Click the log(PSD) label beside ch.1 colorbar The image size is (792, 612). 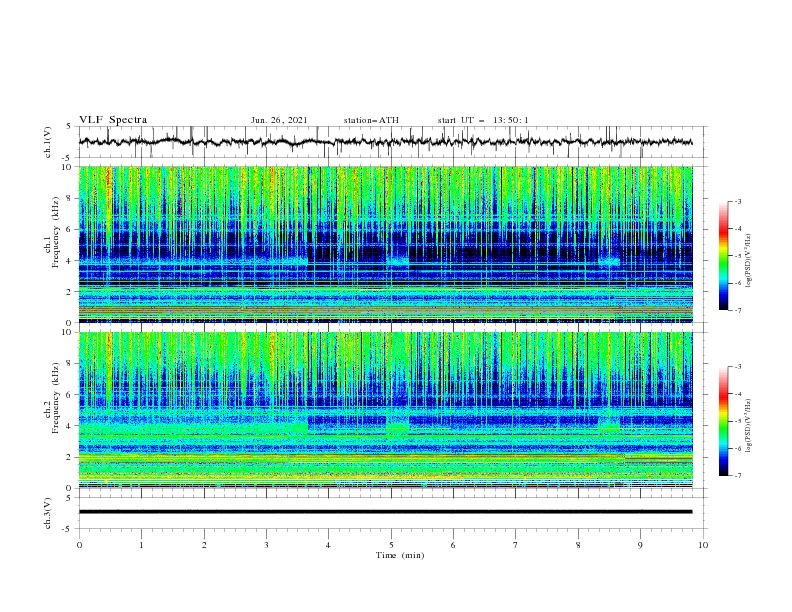749,260
